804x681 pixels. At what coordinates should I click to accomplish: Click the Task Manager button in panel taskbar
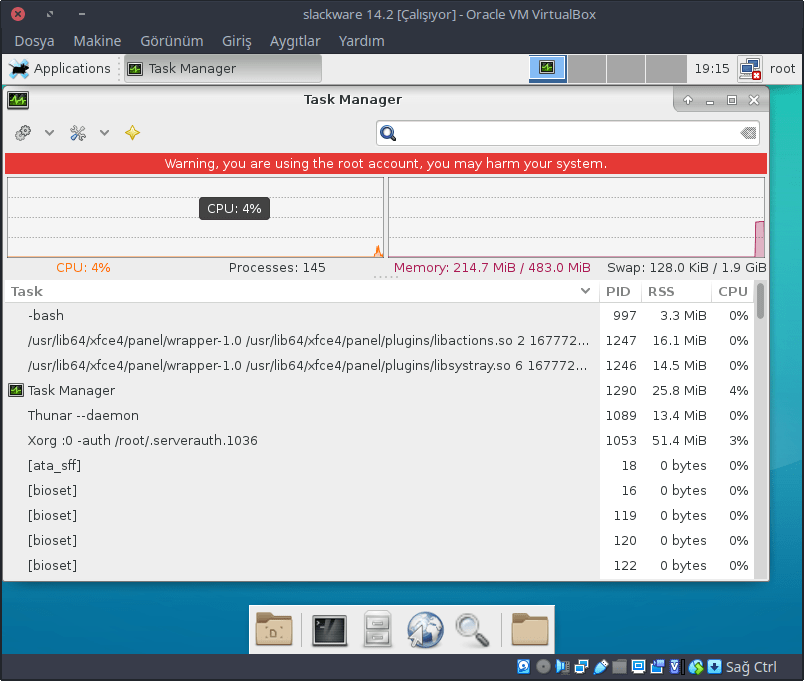pos(223,69)
